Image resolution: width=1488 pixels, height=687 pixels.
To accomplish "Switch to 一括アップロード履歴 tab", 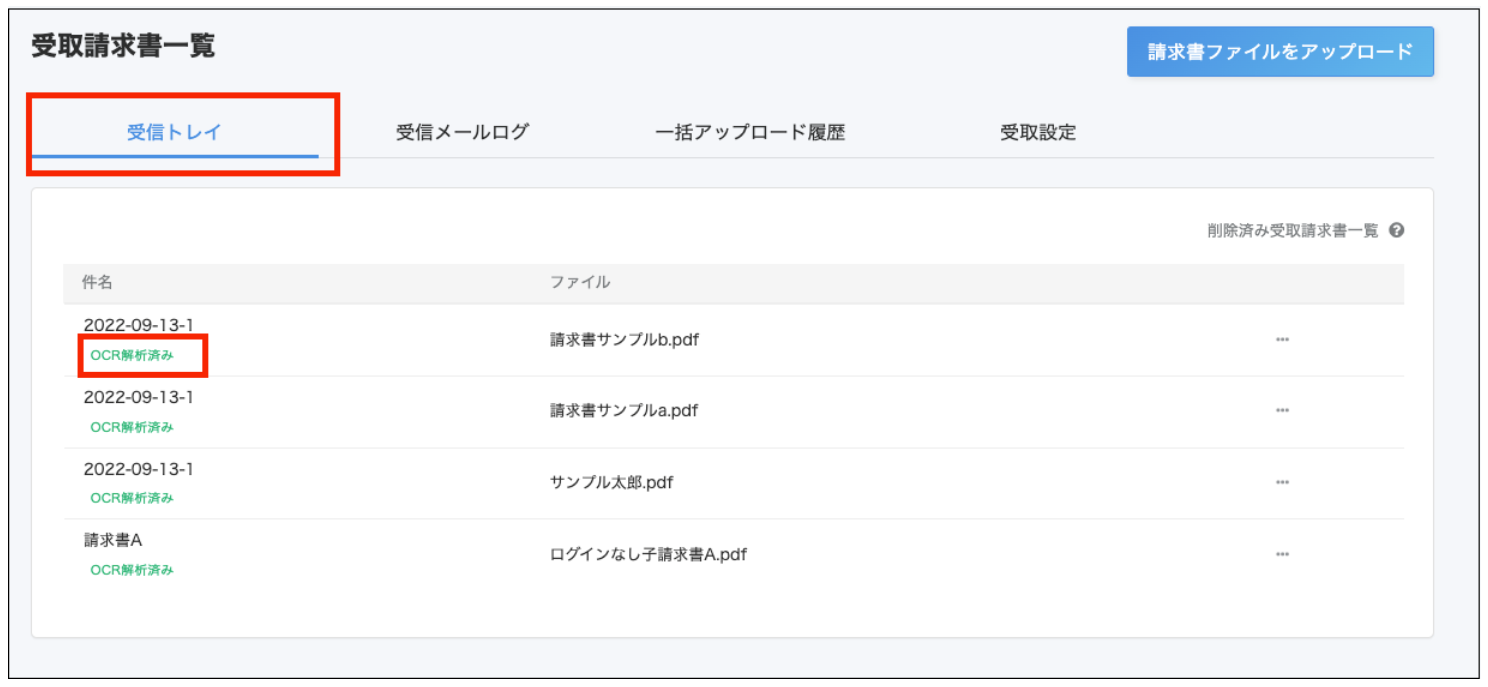I will [750, 132].
